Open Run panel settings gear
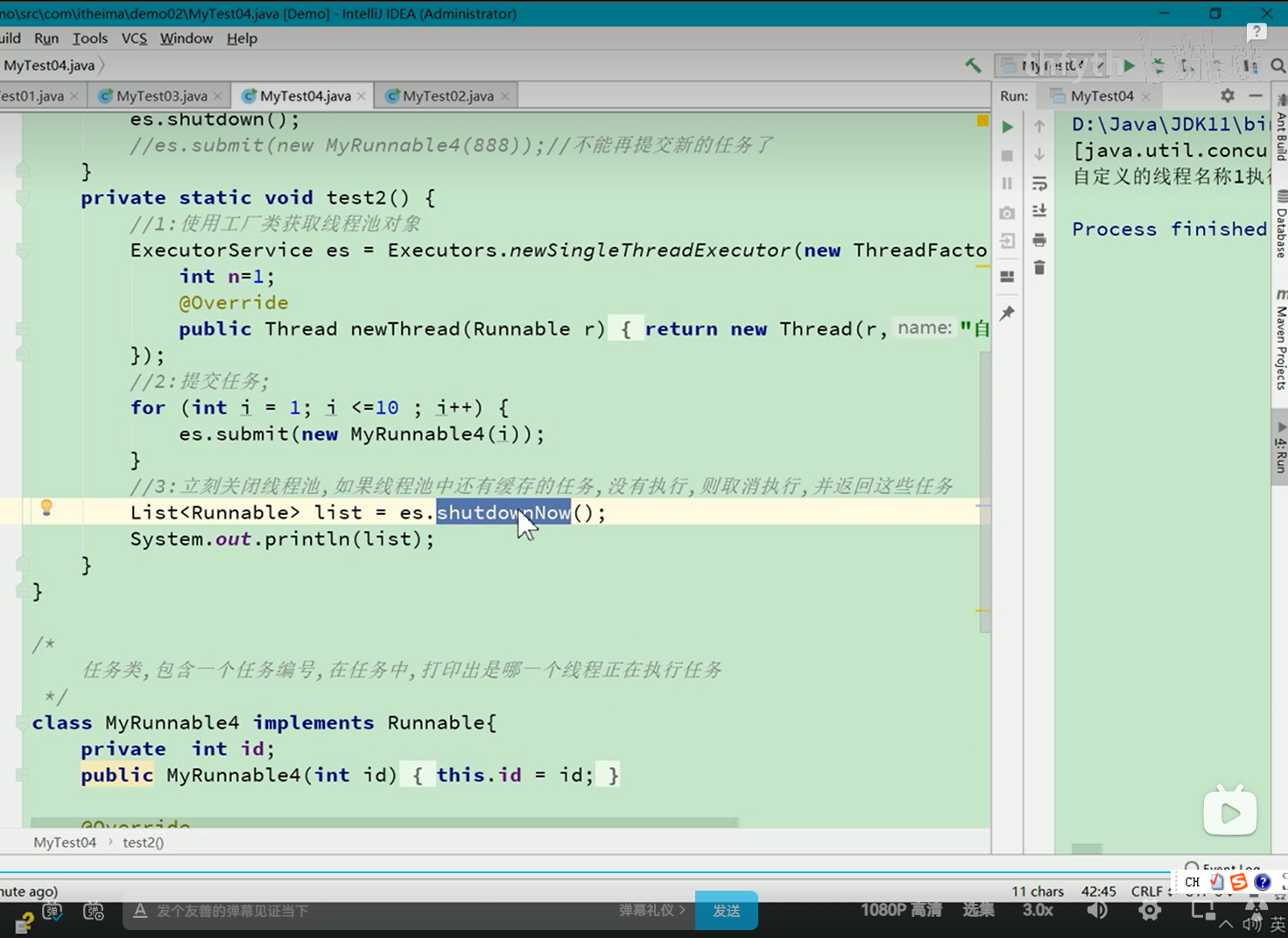Viewport: 1288px width, 938px height. point(1228,95)
